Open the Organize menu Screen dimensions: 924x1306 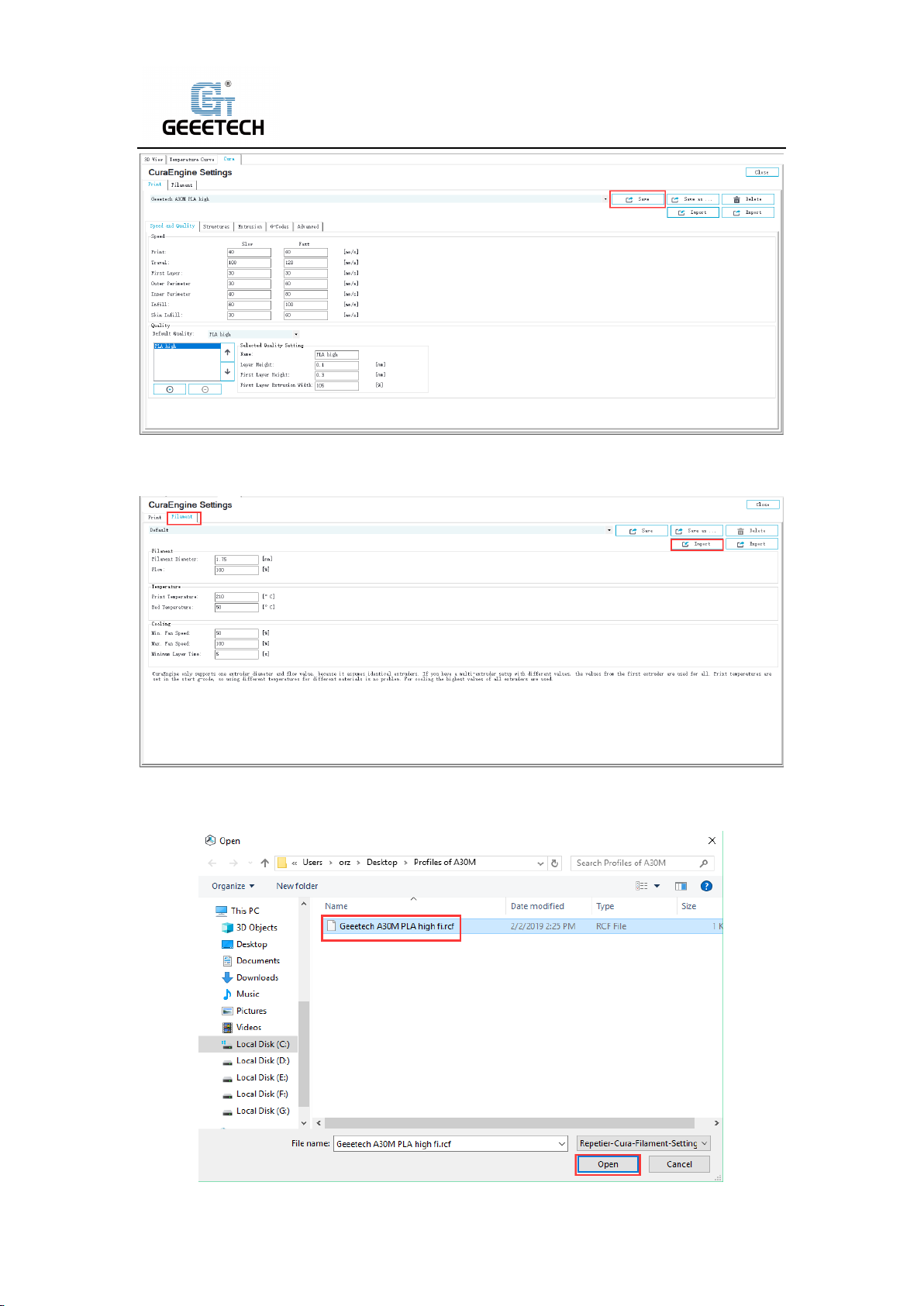[233, 886]
